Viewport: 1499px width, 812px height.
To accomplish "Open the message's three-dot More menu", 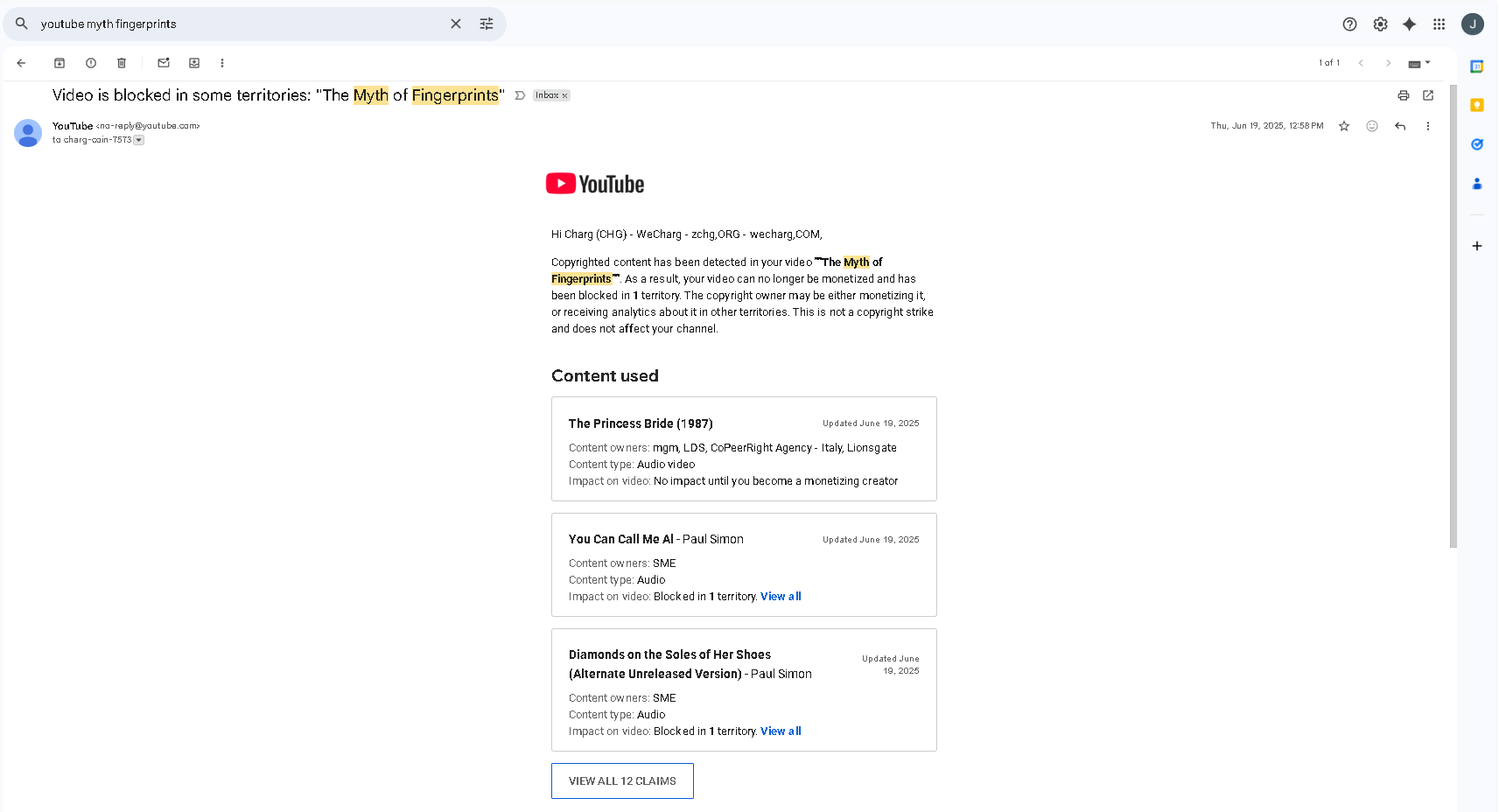I will (1428, 126).
